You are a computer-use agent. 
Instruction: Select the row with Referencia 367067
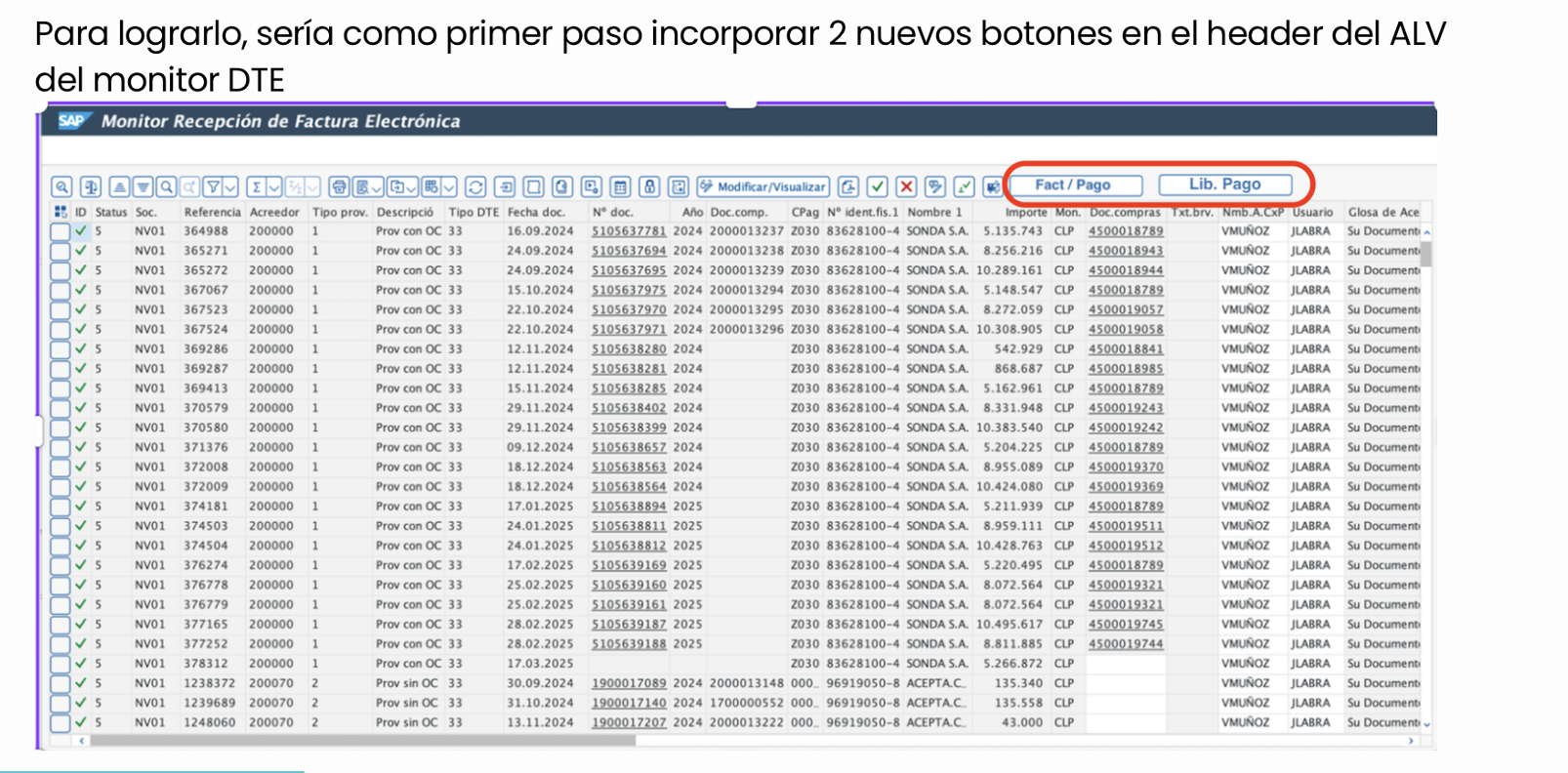(x=60, y=290)
